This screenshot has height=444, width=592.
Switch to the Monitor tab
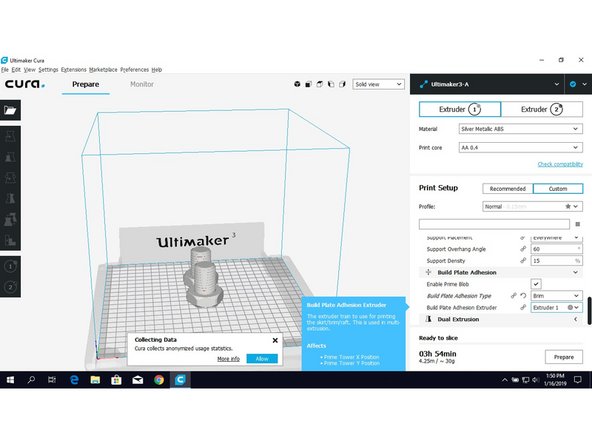click(142, 84)
